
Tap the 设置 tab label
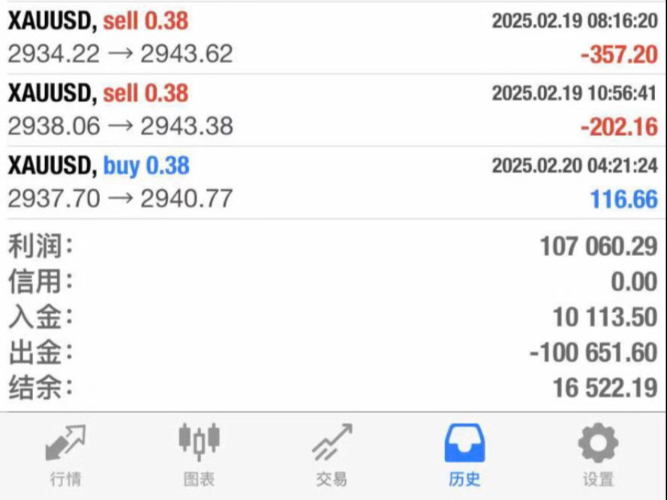(598, 480)
